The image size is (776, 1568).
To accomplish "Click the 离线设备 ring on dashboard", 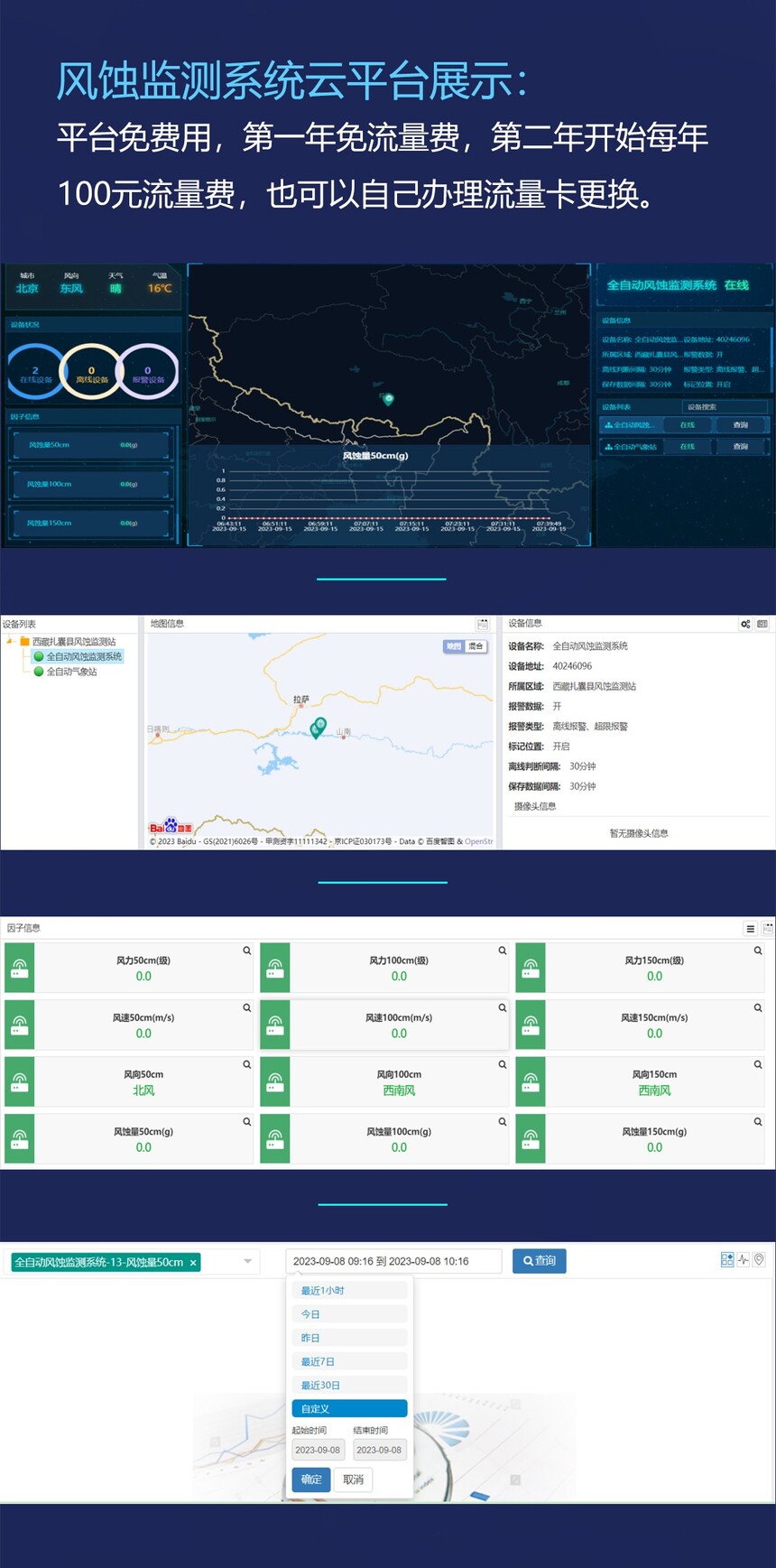I will point(91,373).
